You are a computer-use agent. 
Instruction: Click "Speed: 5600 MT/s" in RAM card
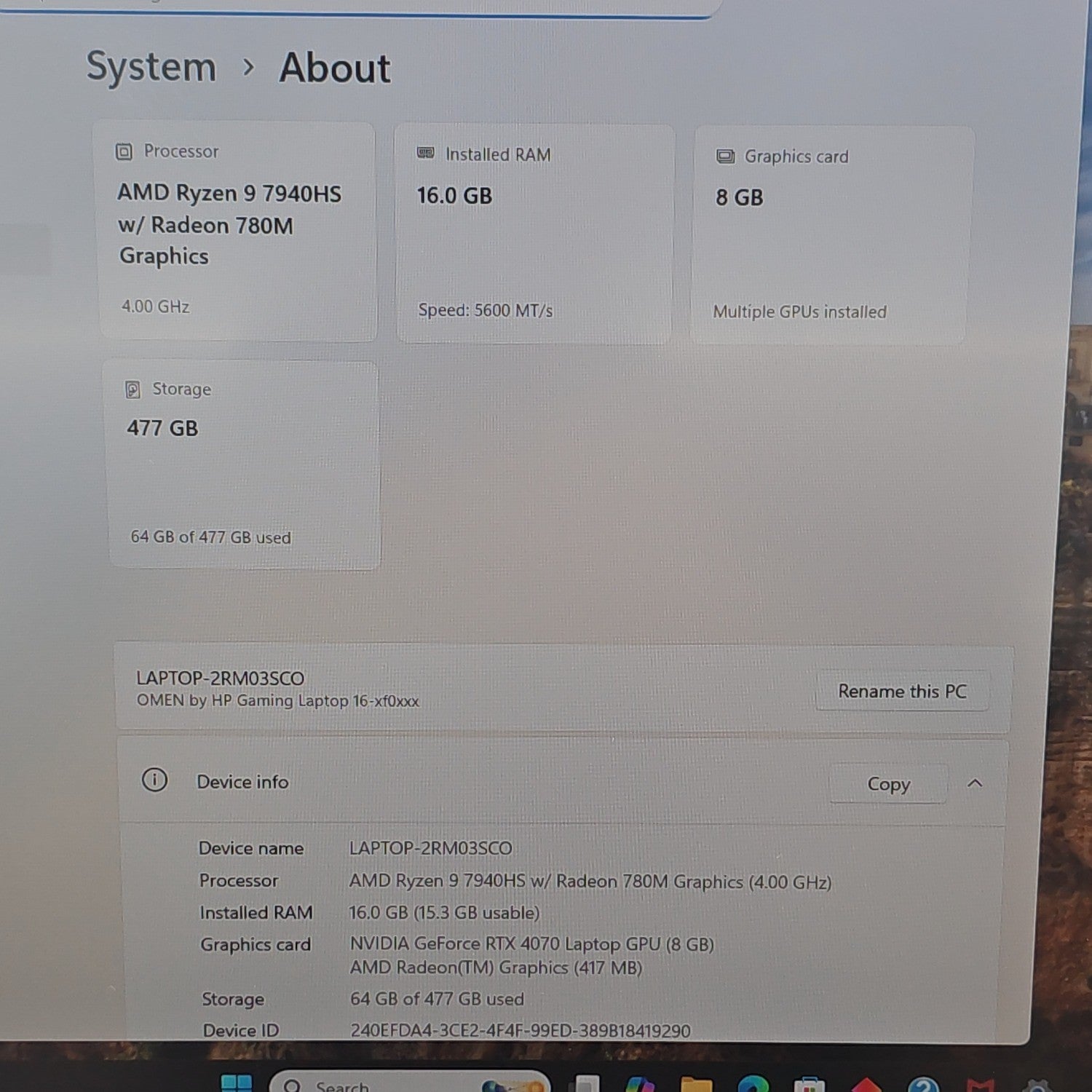pos(486,311)
